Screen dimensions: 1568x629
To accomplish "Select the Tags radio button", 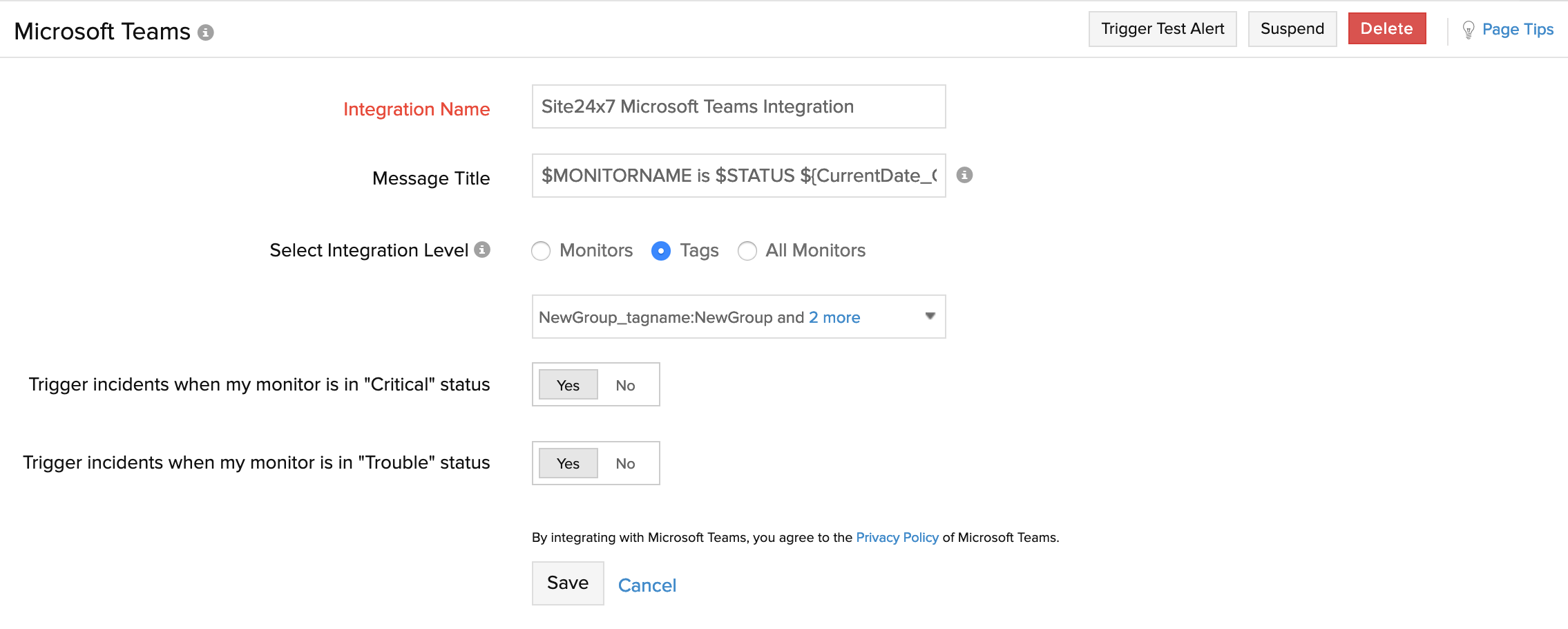I will [x=661, y=251].
